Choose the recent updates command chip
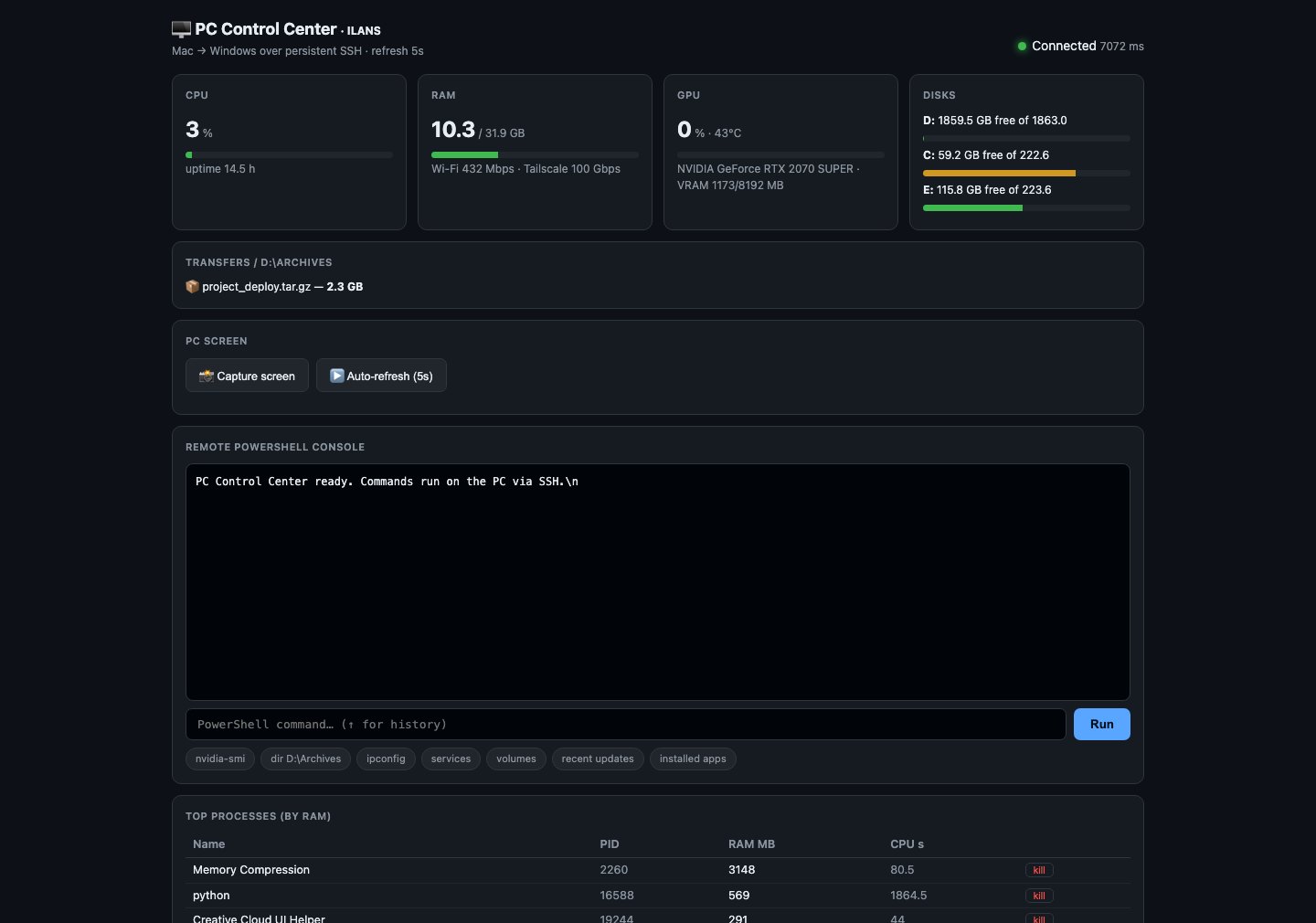The image size is (1316, 923). [598, 759]
